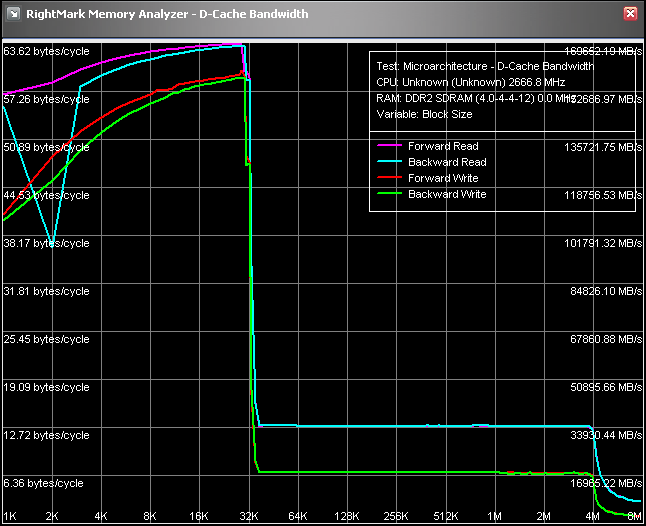Click the 57.26 bytes/cycle axis label
646x526 pixels.
(47, 99)
